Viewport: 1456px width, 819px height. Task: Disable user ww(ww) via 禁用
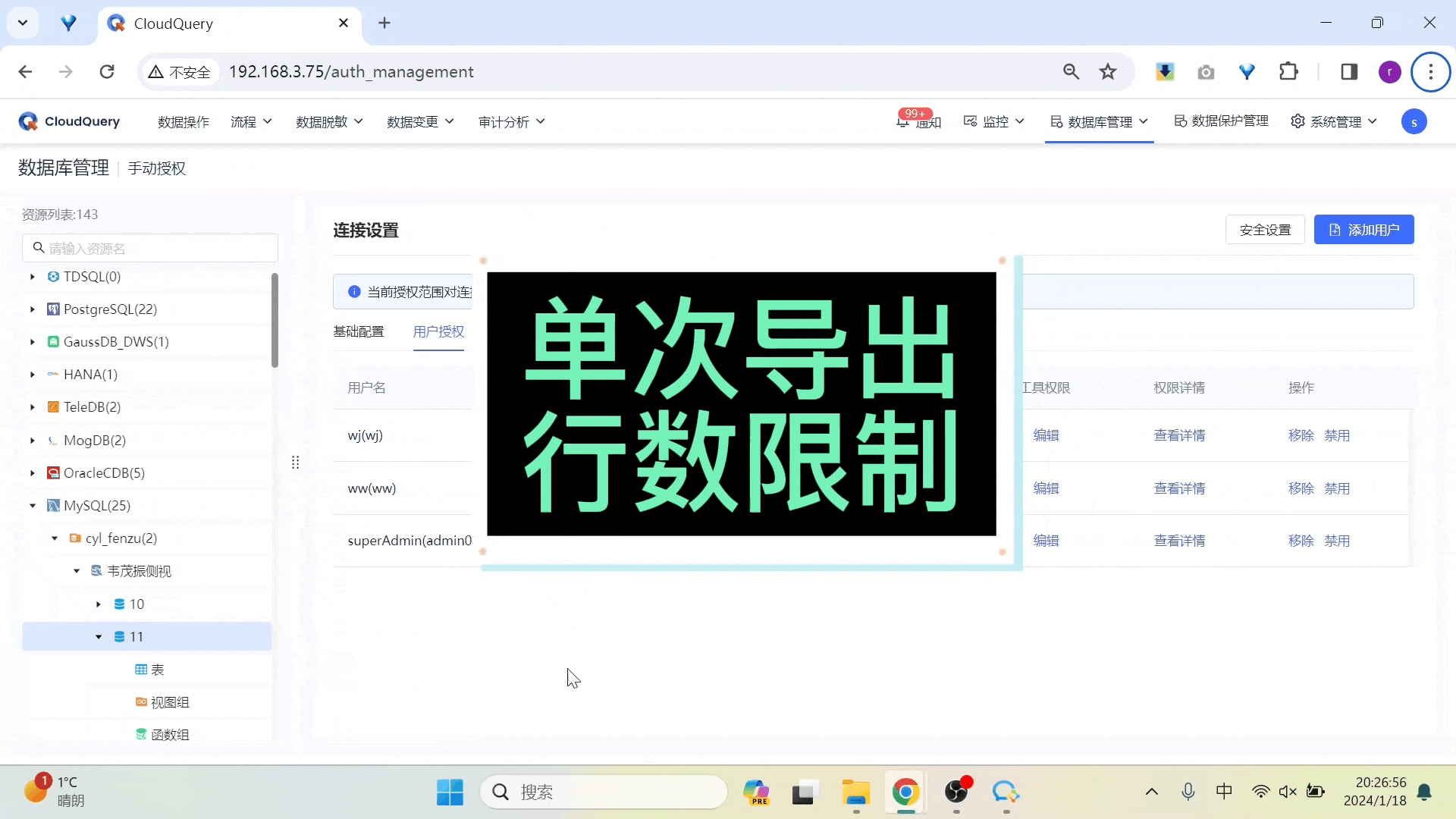(1337, 488)
